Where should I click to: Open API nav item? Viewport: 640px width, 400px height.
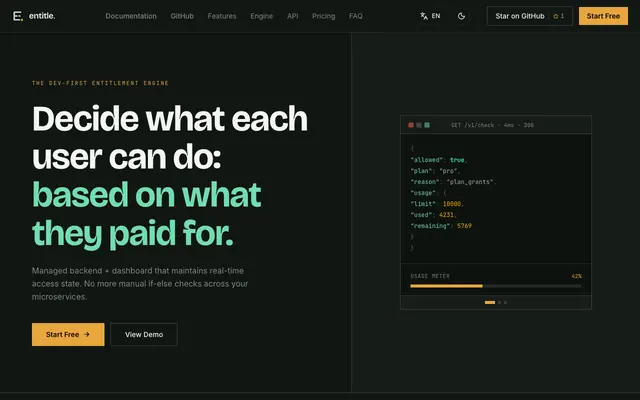(x=293, y=16)
